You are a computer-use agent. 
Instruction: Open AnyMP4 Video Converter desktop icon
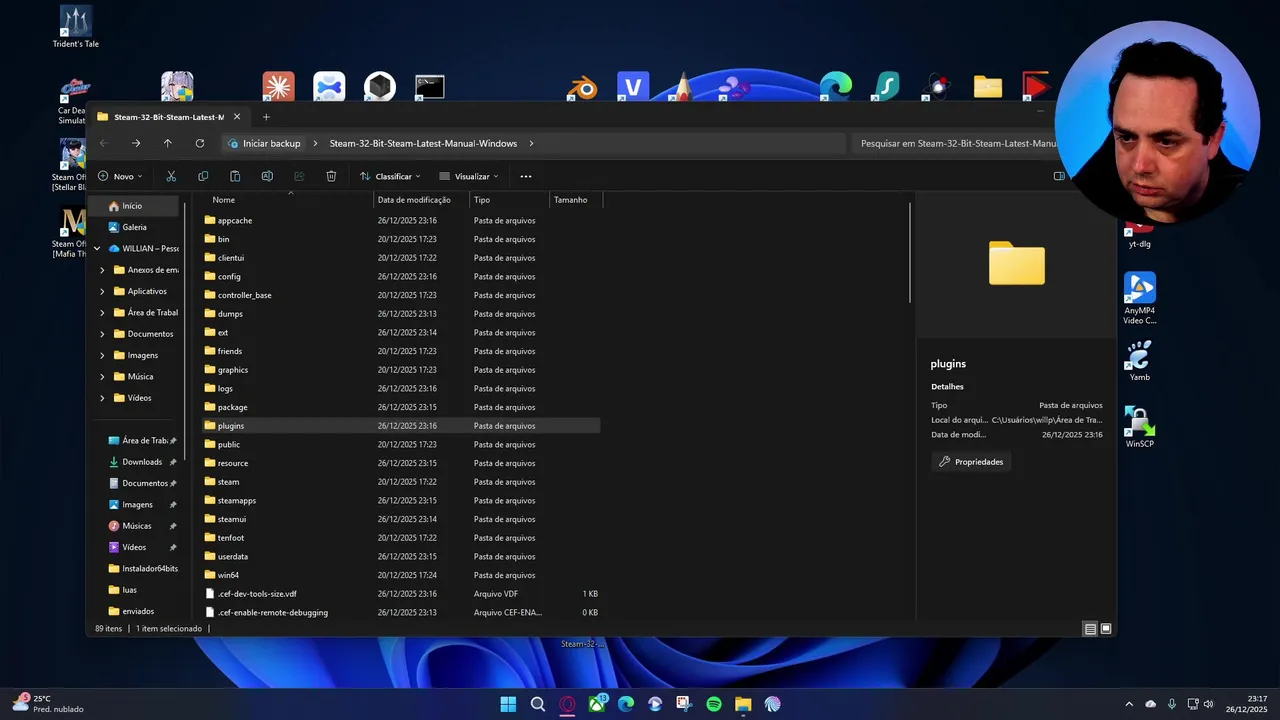tap(1140, 298)
